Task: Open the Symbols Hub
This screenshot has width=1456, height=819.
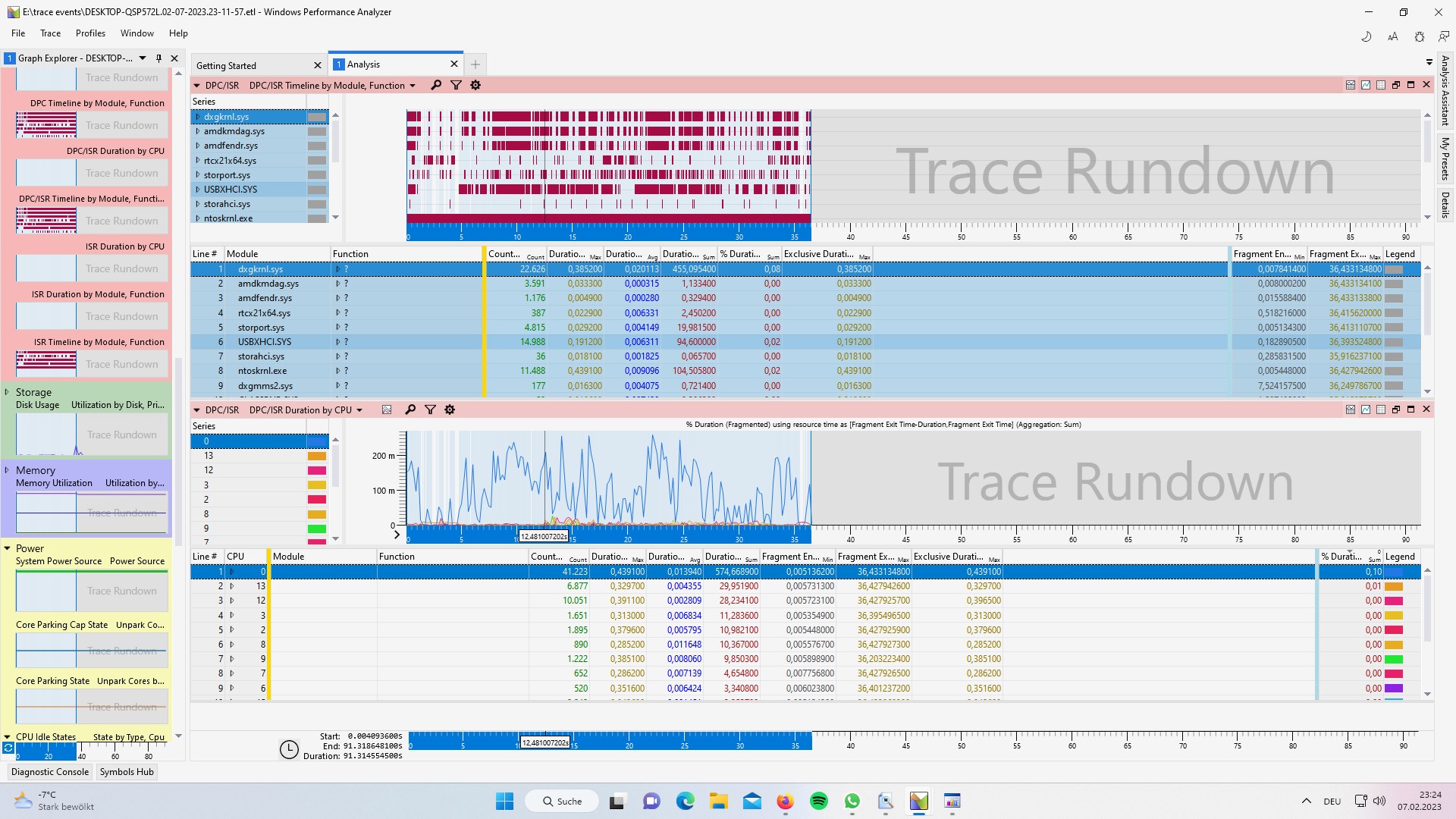Action: pos(127,772)
